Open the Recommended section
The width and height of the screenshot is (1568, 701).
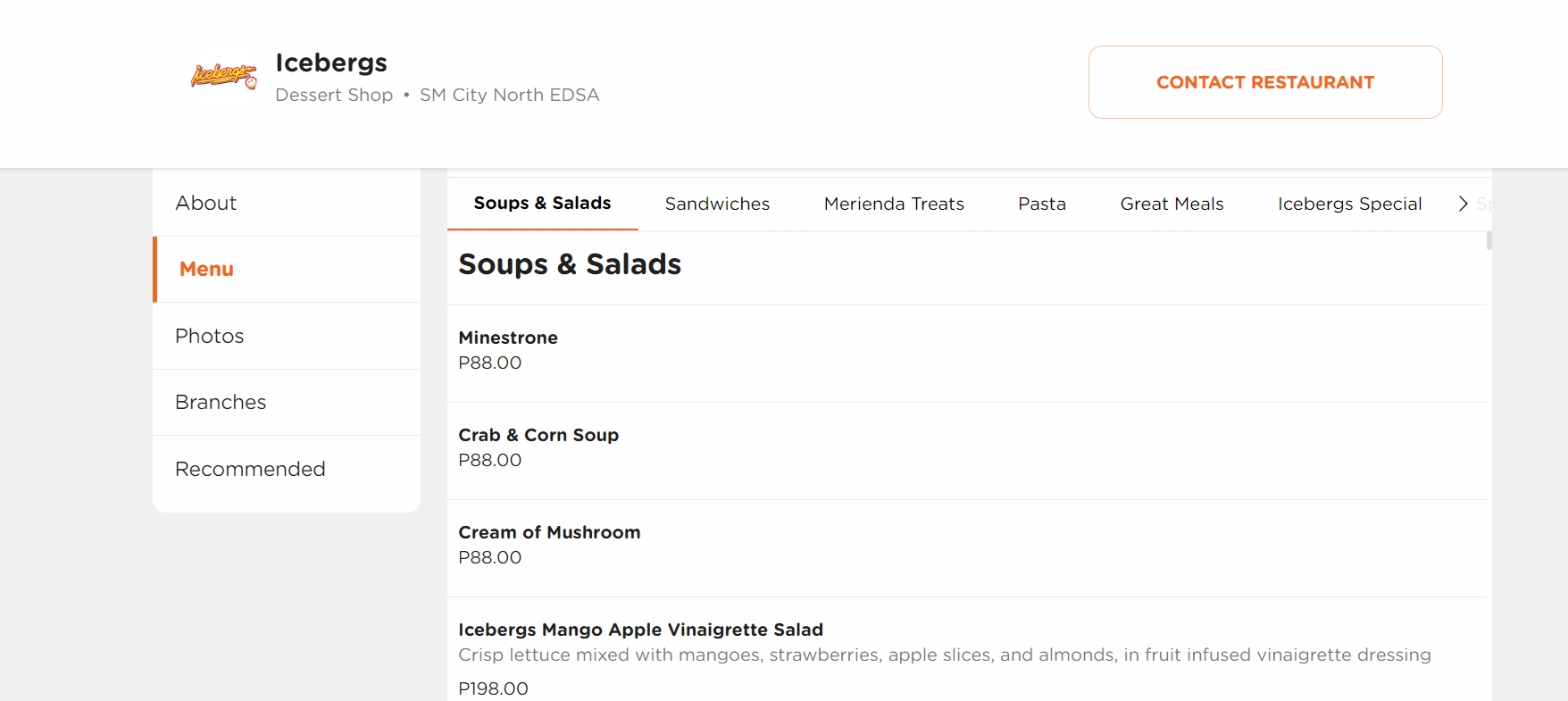(x=250, y=469)
